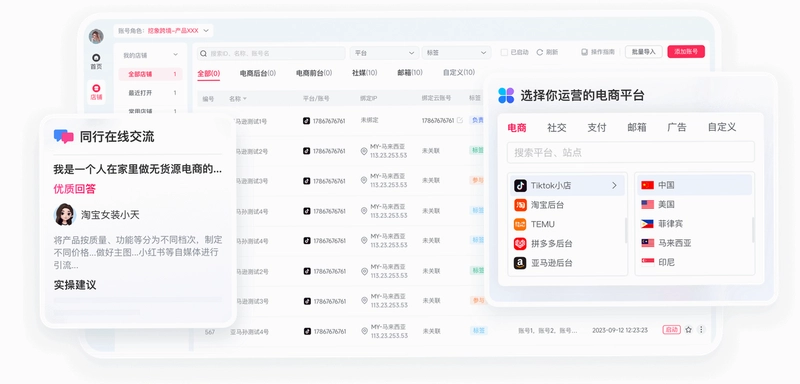Open the 平台 dropdown filter
800x384 pixels.
(384, 53)
